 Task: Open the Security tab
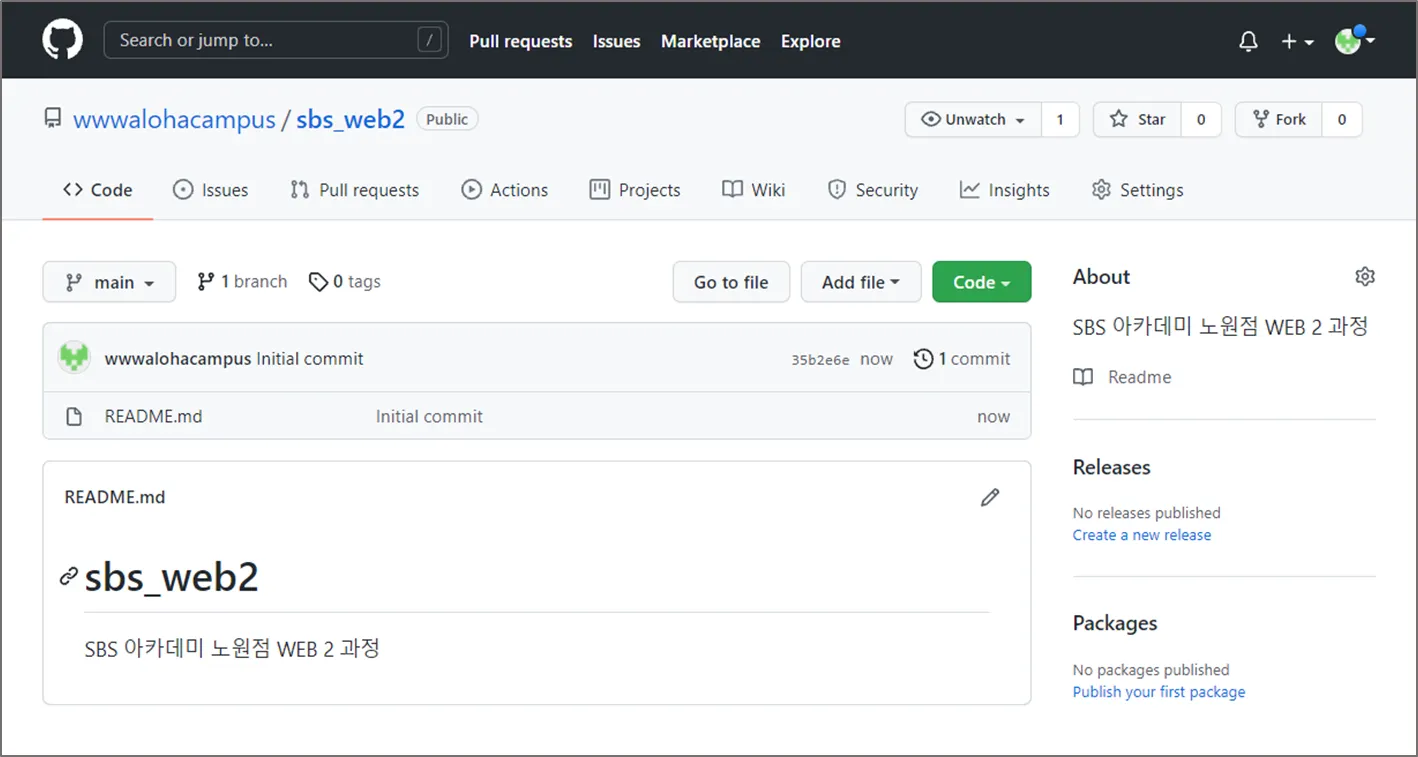click(872, 190)
